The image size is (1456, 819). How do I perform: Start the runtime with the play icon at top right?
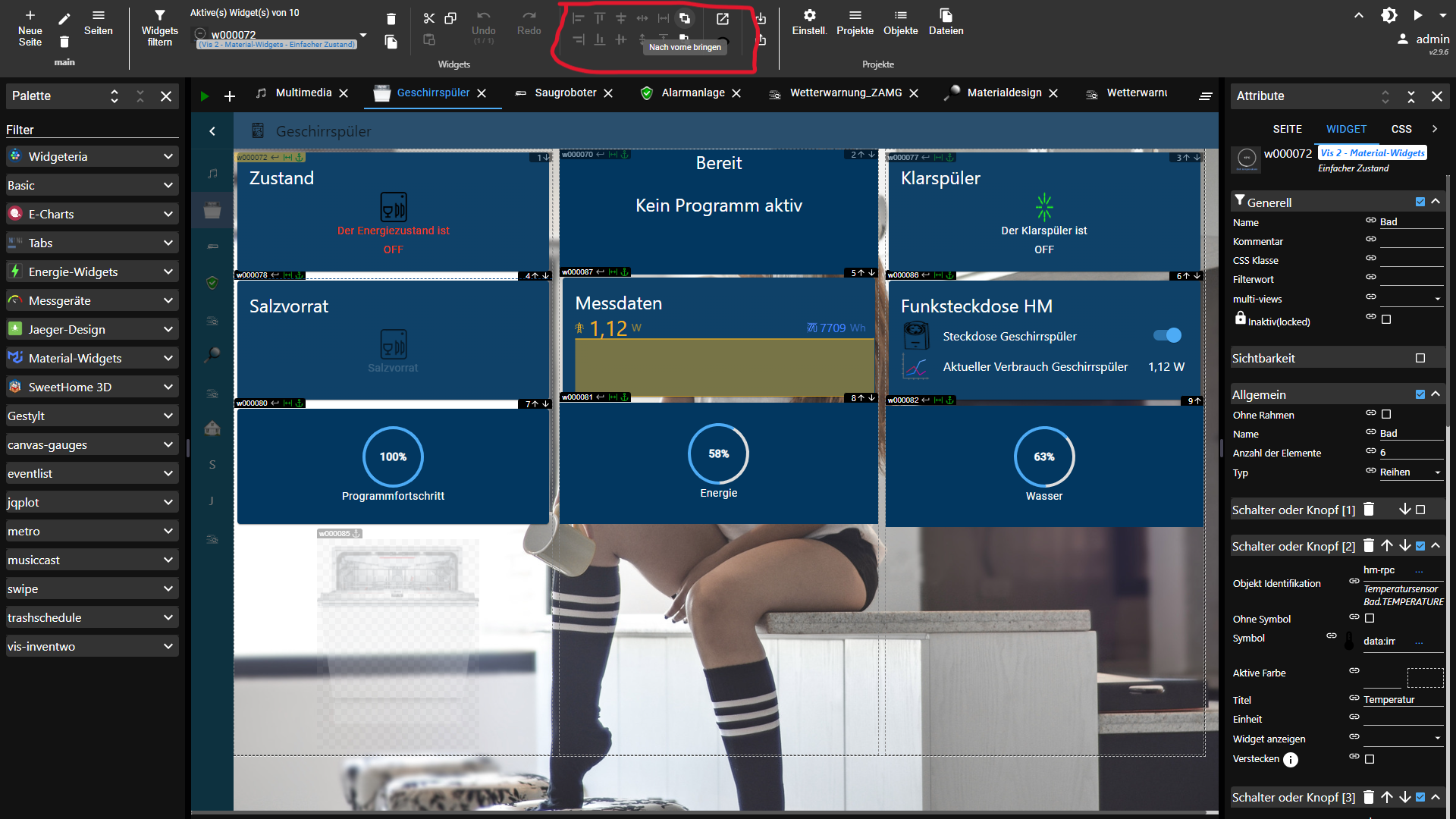click(x=1417, y=15)
